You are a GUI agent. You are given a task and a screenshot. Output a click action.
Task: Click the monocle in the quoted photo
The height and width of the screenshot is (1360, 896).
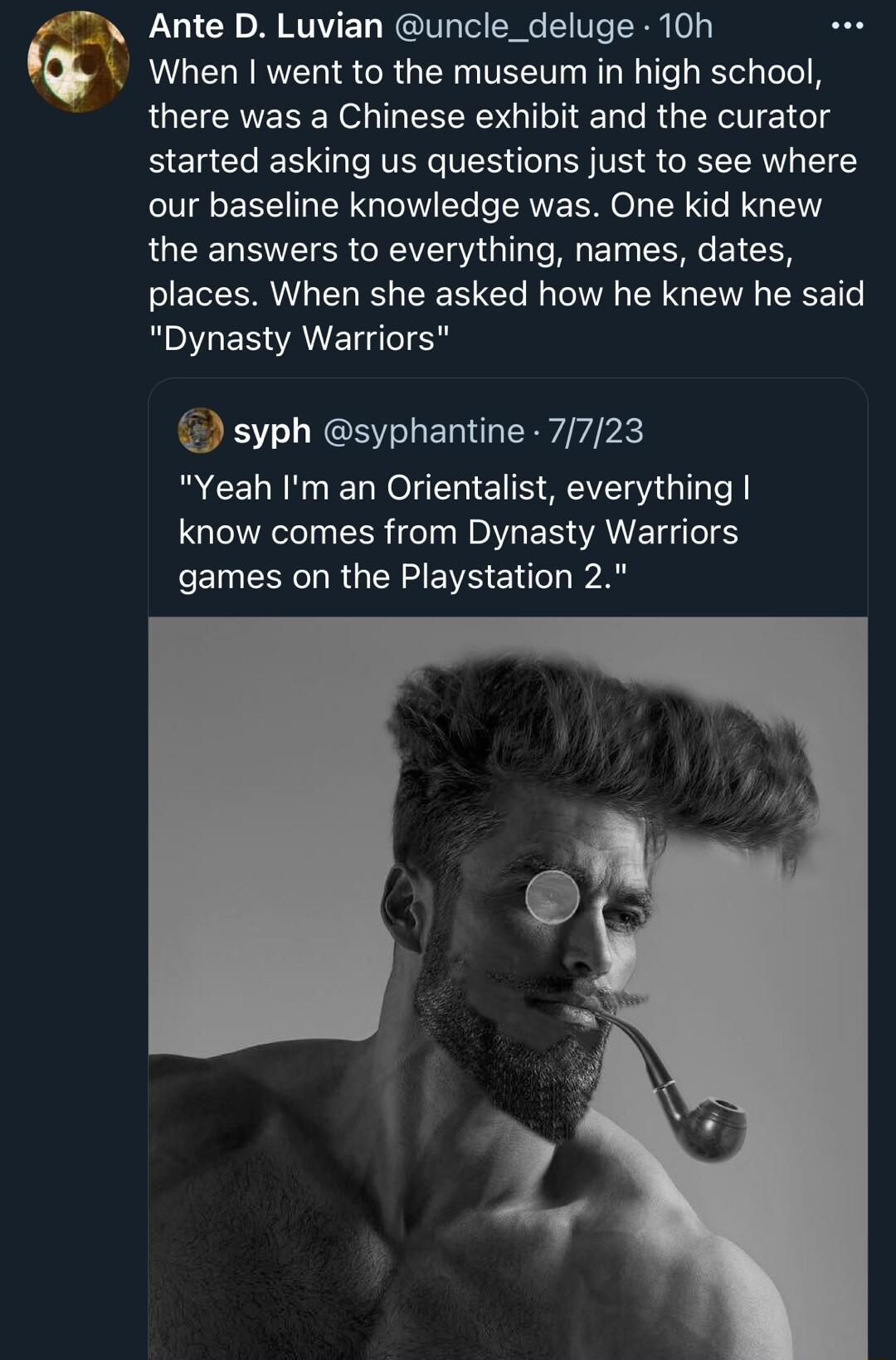click(x=552, y=896)
